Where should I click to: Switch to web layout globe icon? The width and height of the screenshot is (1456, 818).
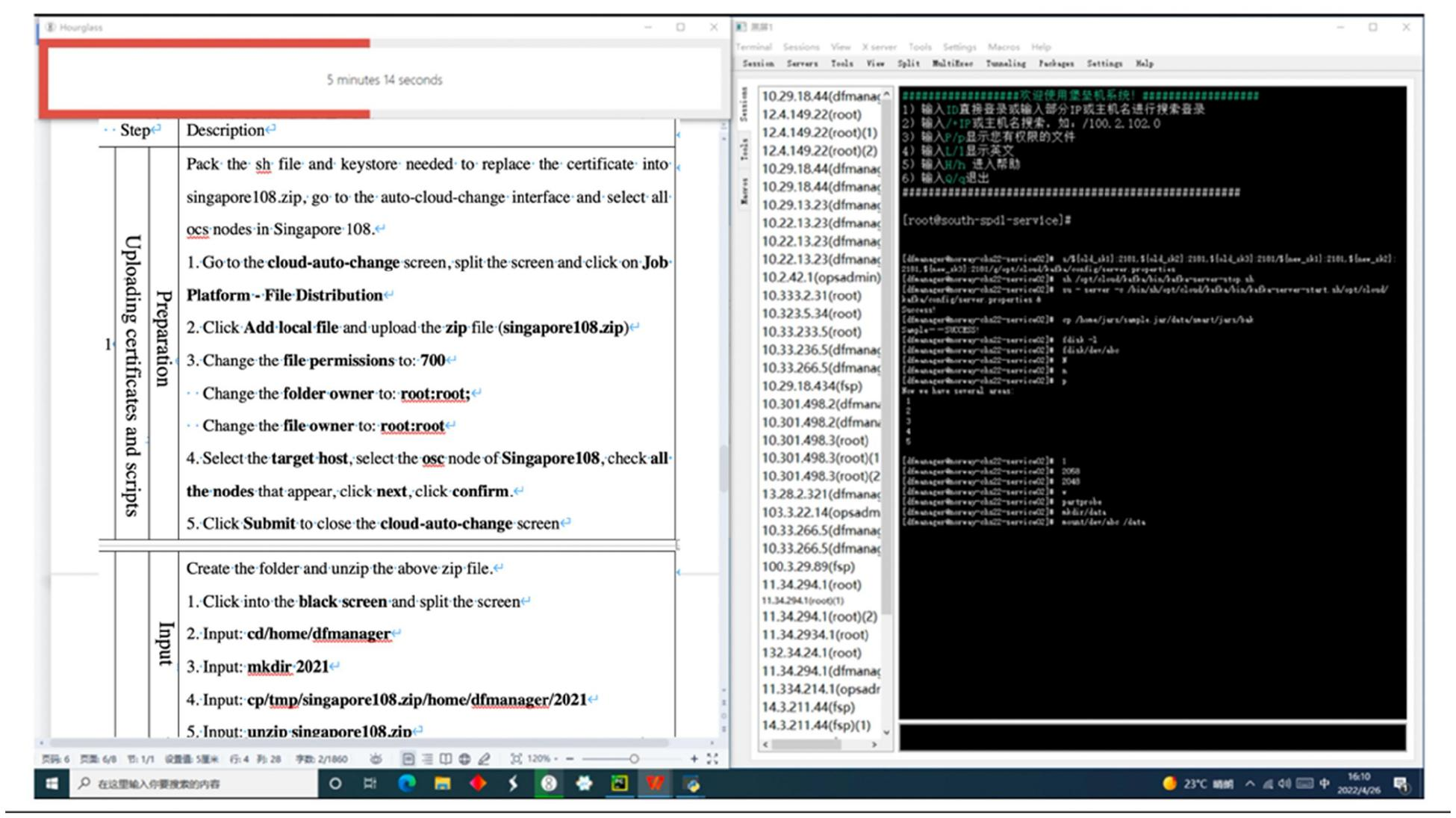point(464,759)
